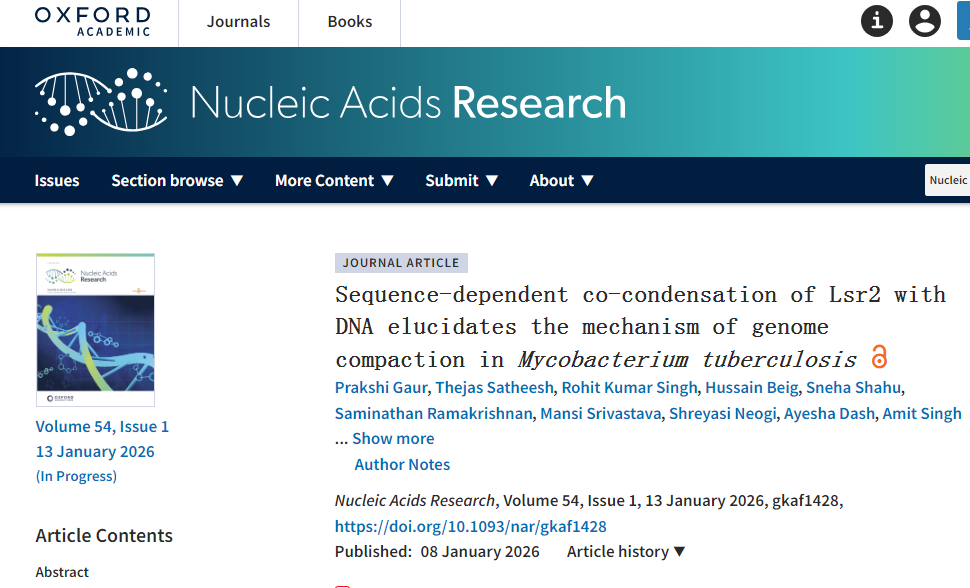Switch to the Journals tab
Viewport: 970px width, 588px height.
click(238, 22)
